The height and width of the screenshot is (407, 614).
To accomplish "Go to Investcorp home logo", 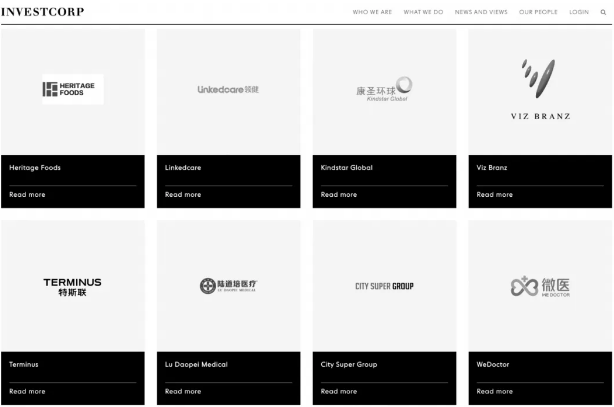I will click(x=42, y=12).
